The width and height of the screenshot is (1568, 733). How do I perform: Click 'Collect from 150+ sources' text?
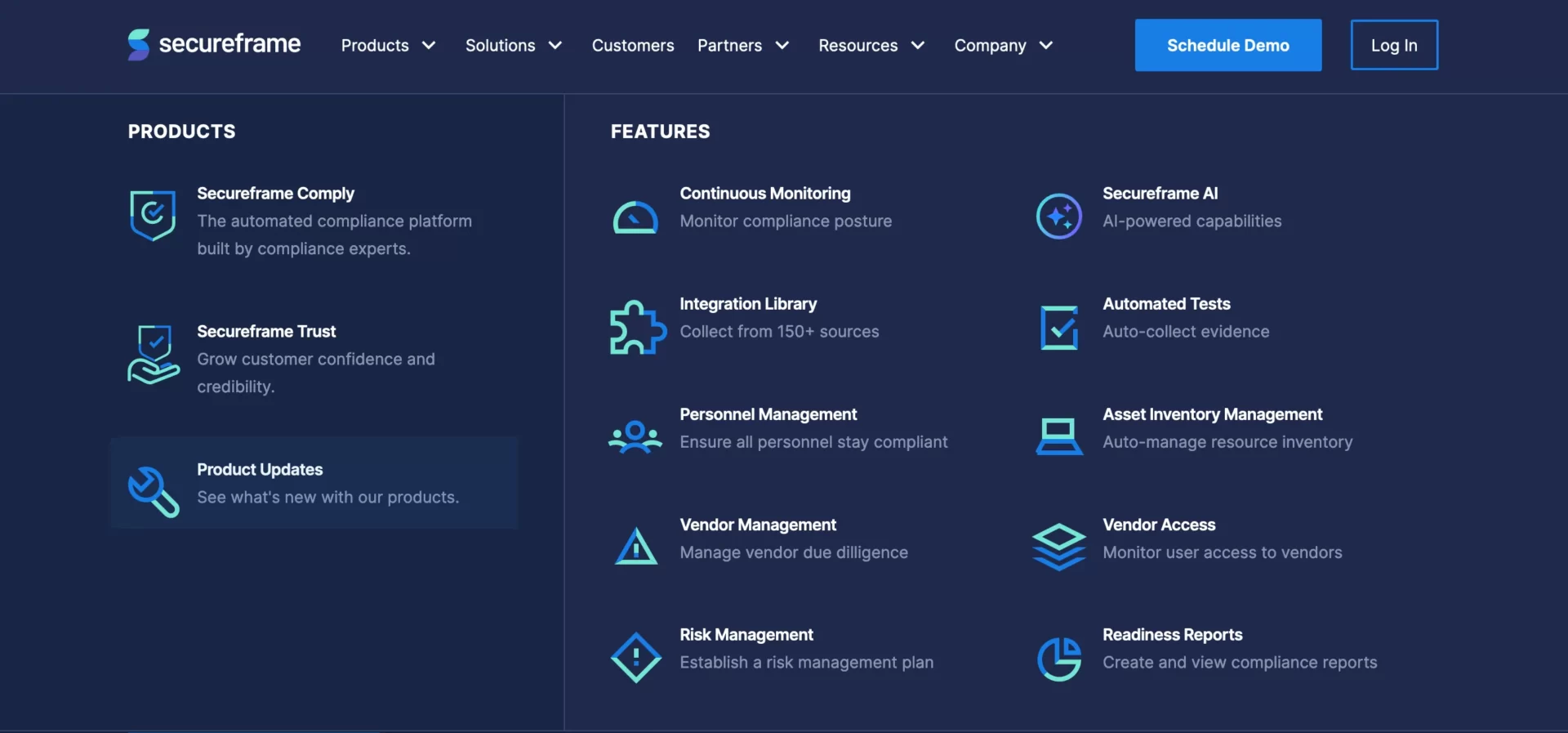tap(779, 332)
